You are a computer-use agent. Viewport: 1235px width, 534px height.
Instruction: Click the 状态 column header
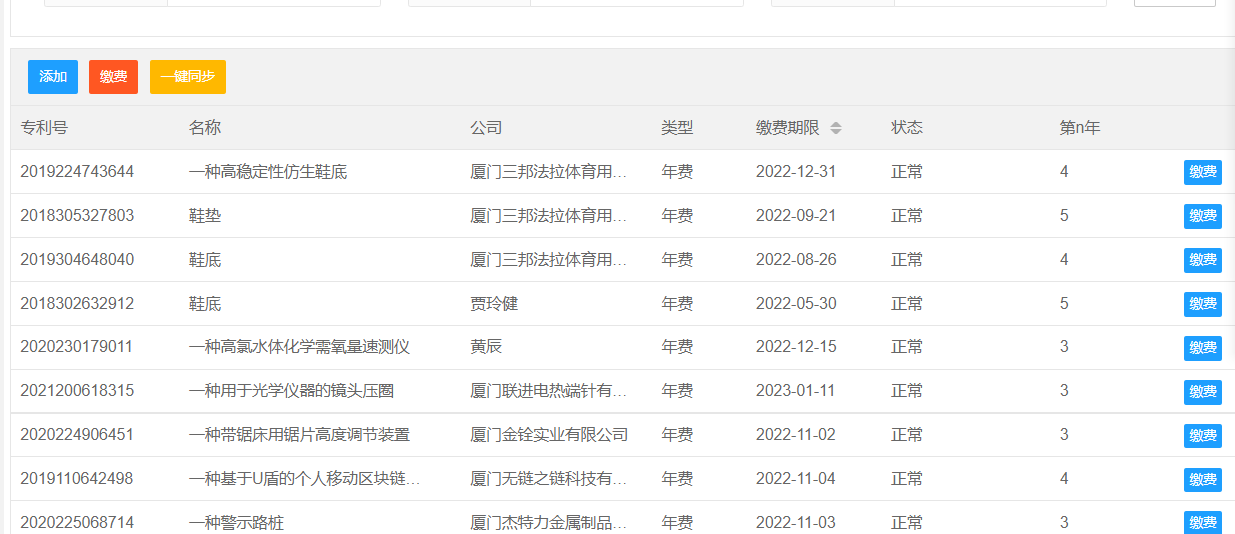(907, 128)
